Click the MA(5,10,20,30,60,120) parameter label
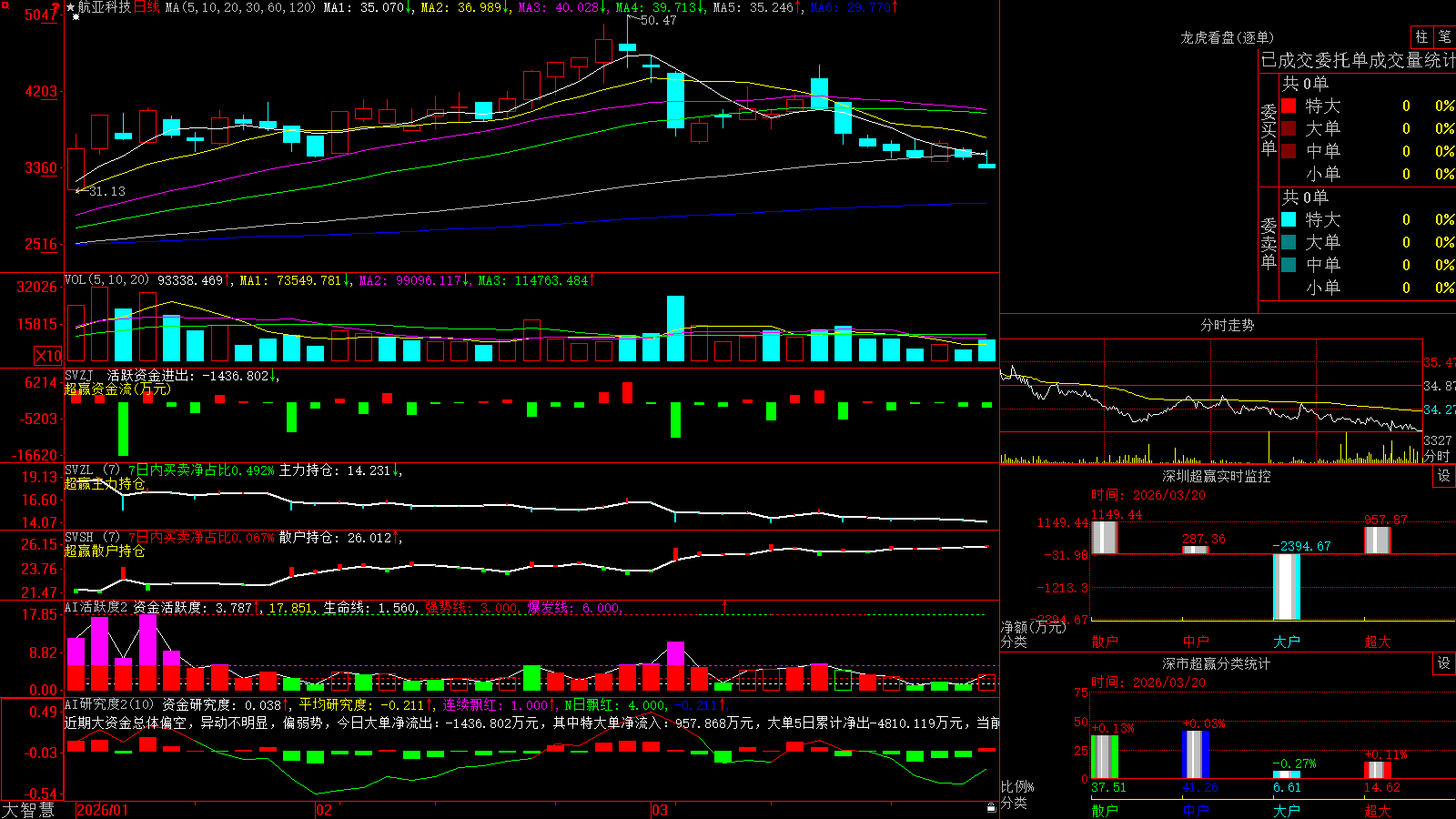 (x=240, y=7)
